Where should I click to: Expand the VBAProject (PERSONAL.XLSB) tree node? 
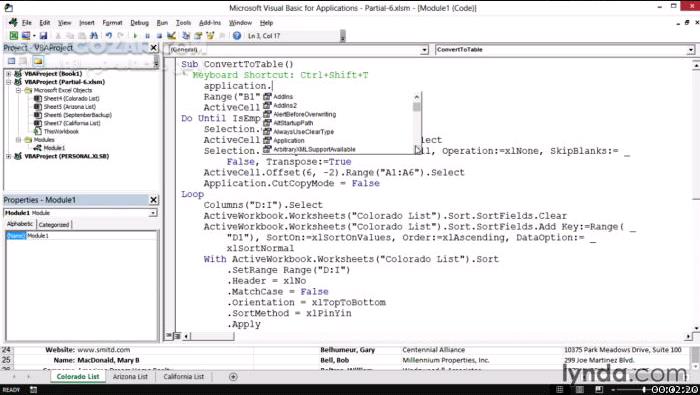8,156
